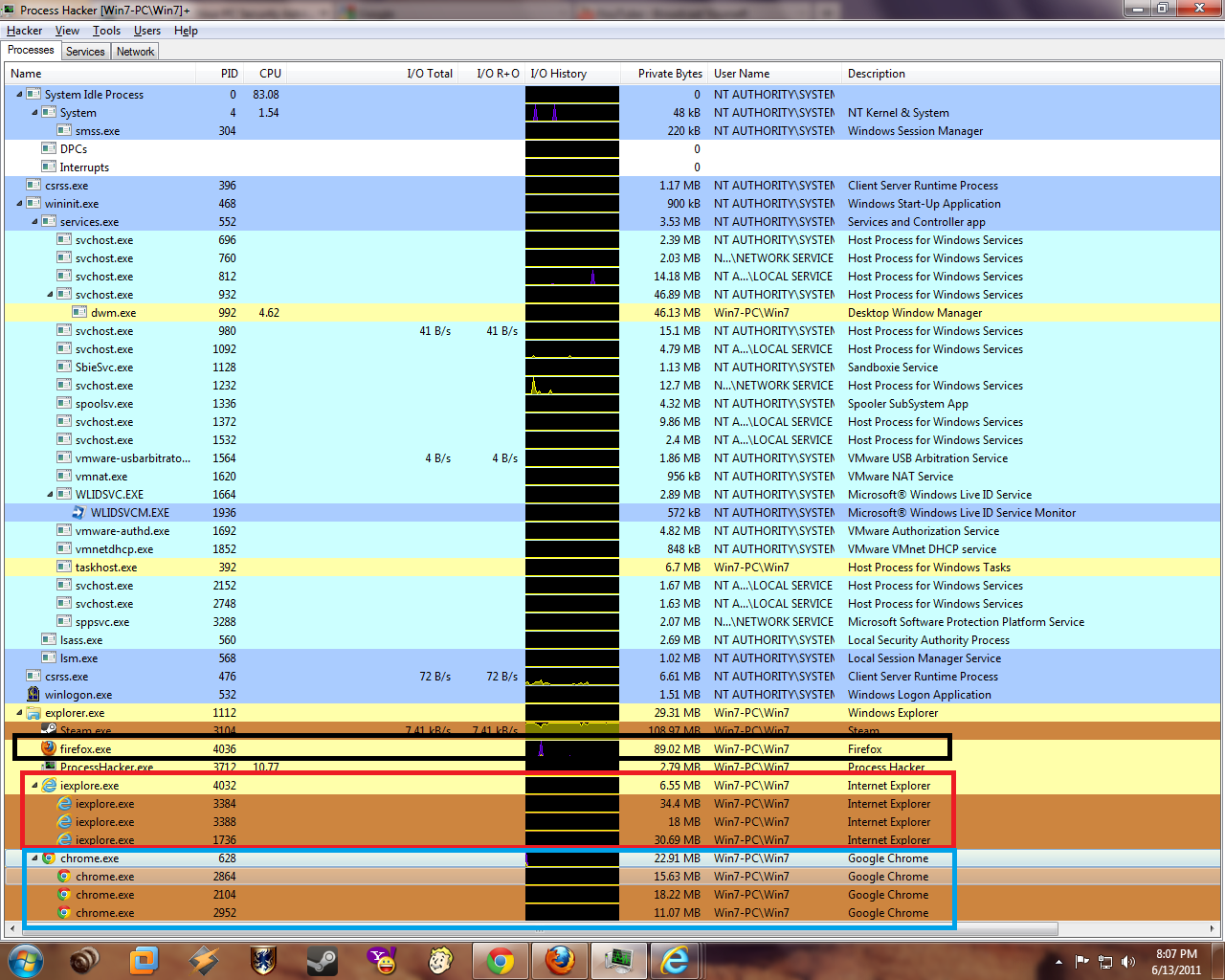
Task: Collapse the WLIDSVC.EXE tree node
Action: point(50,495)
